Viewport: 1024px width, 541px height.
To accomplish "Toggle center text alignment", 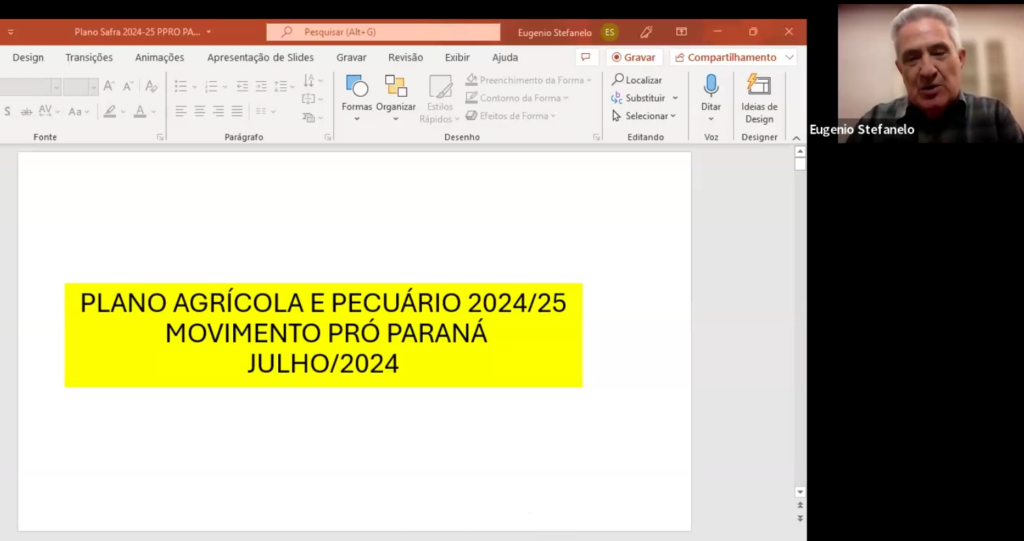I will (x=200, y=112).
